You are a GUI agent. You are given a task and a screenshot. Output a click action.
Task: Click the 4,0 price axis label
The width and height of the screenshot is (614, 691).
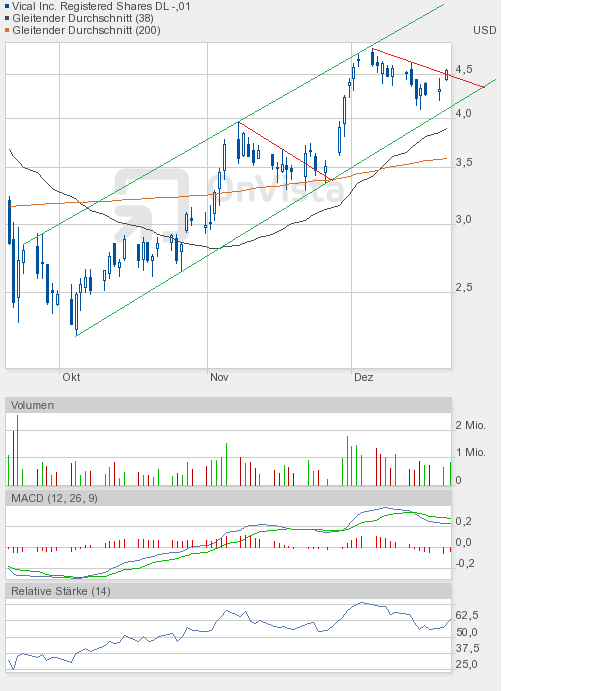tap(464, 113)
